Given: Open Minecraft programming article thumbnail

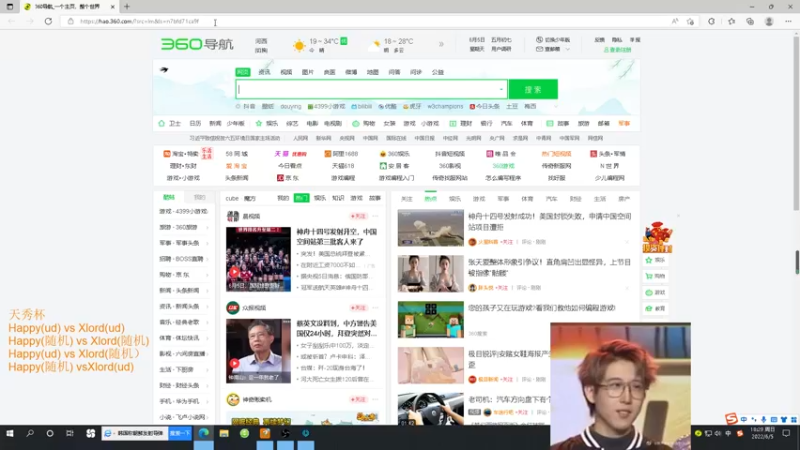Looking at the screenshot, I should click(x=431, y=319).
